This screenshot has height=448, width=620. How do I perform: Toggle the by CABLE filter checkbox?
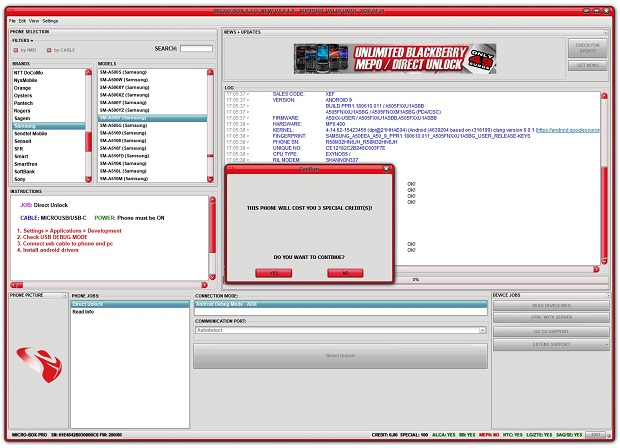tap(49, 50)
